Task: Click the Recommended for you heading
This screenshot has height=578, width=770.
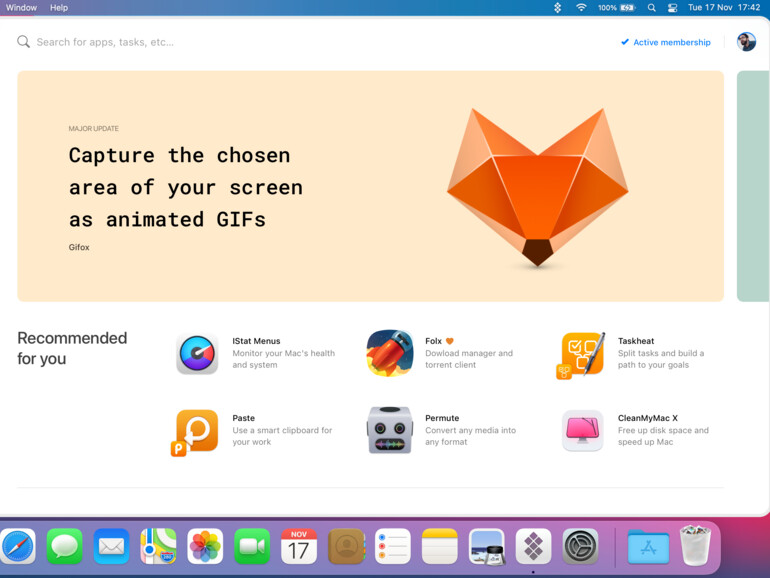Action: pos(72,348)
